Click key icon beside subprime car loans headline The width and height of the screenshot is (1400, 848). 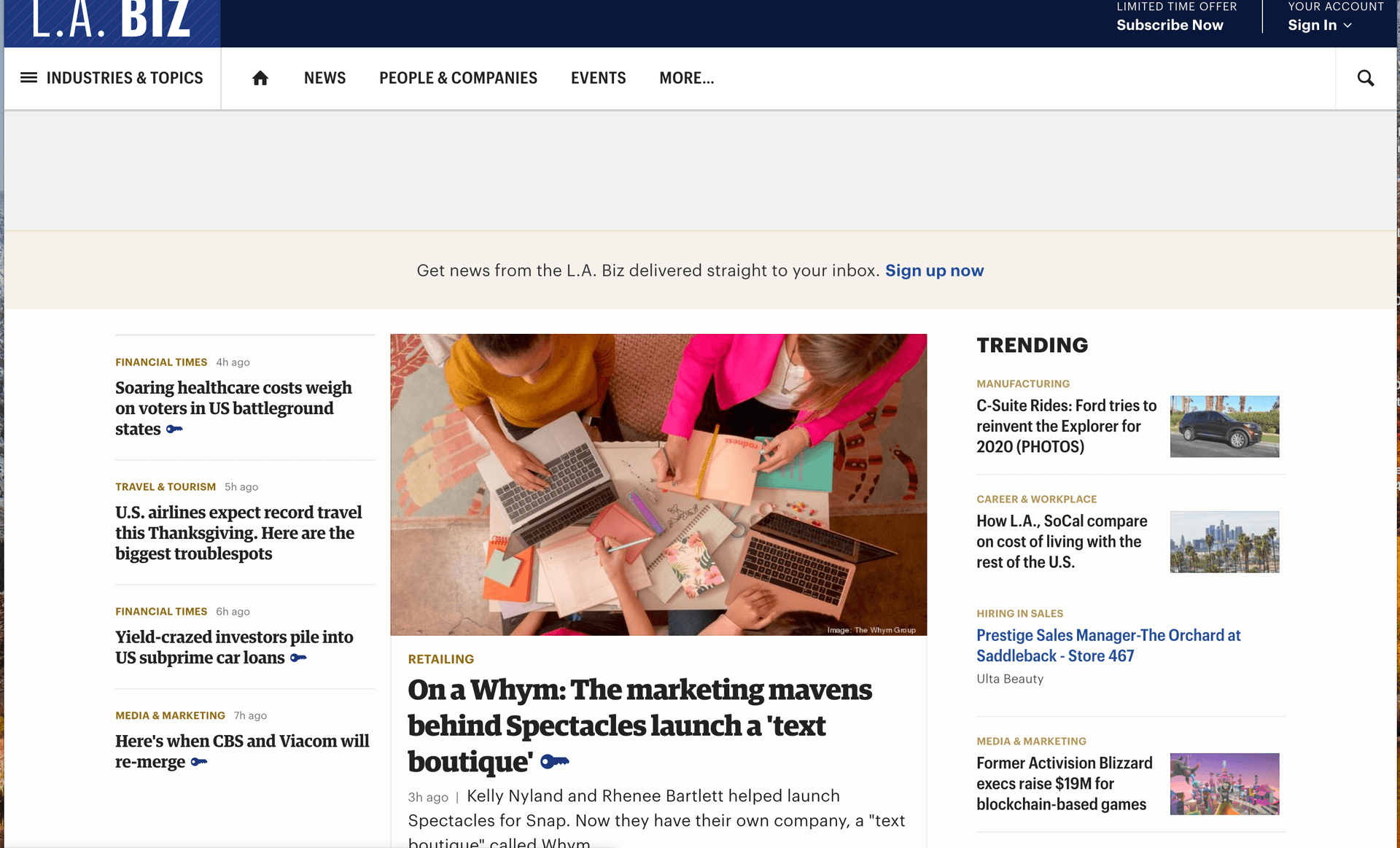click(298, 658)
